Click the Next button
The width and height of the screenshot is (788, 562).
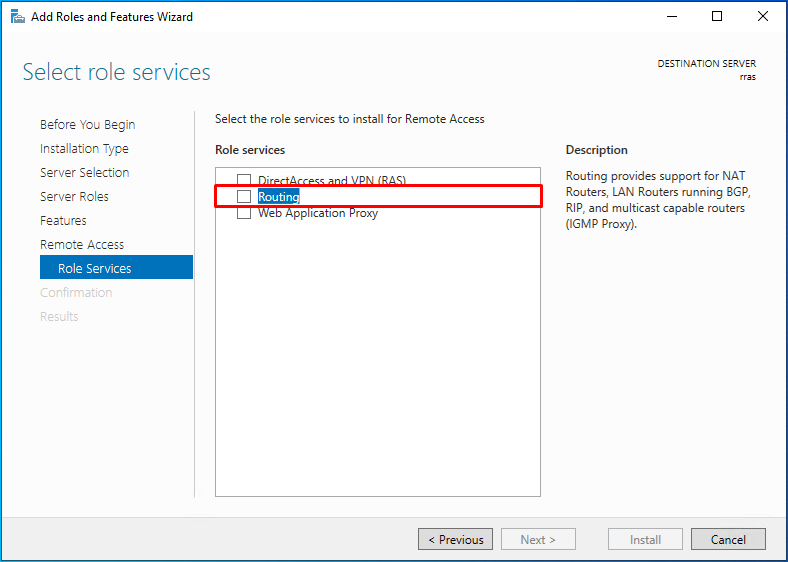coord(538,539)
